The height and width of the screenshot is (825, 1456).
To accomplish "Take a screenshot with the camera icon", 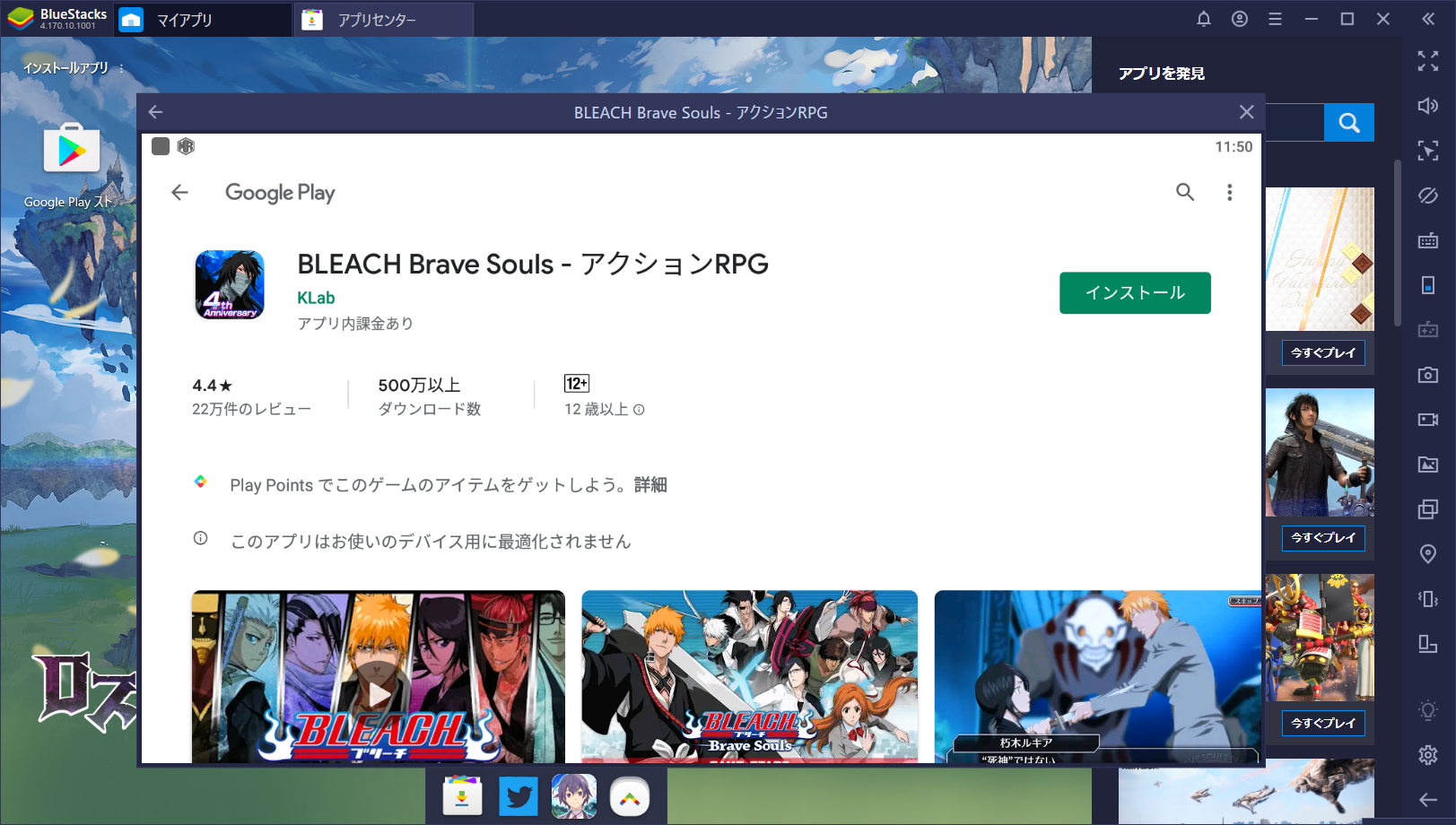I will coord(1428,375).
